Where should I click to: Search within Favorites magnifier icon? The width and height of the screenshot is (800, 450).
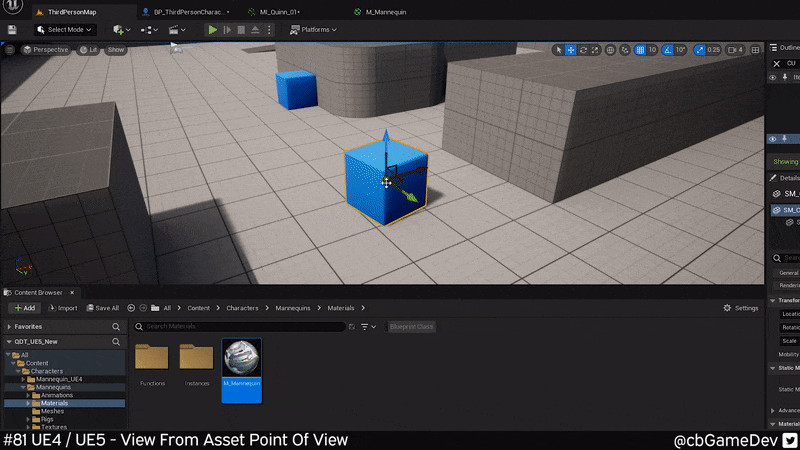pos(116,327)
